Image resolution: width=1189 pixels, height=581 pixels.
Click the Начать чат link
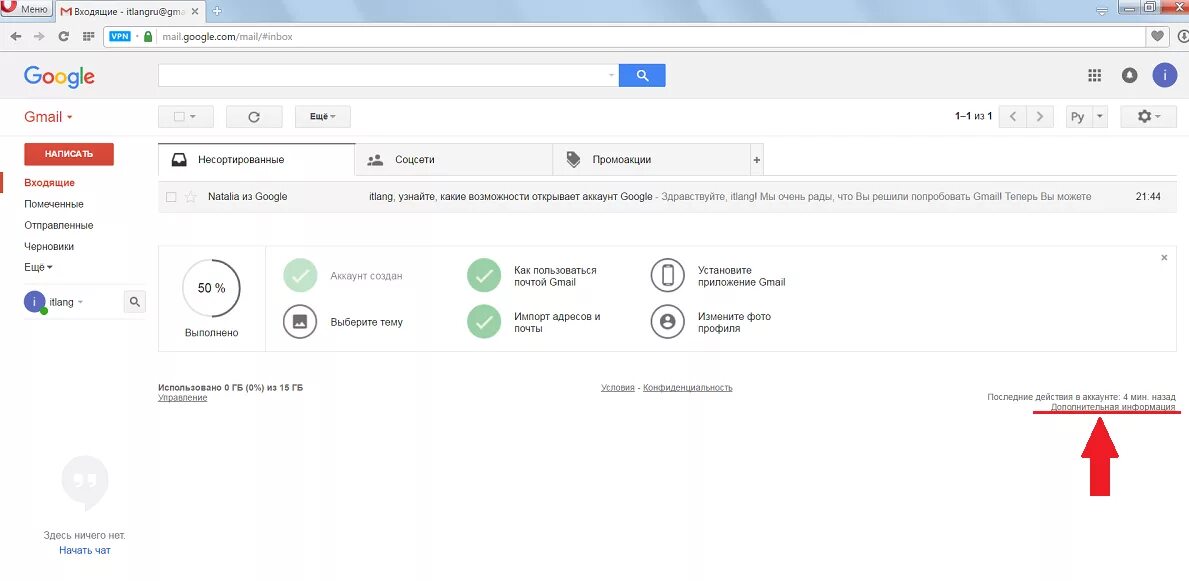(85, 551)
